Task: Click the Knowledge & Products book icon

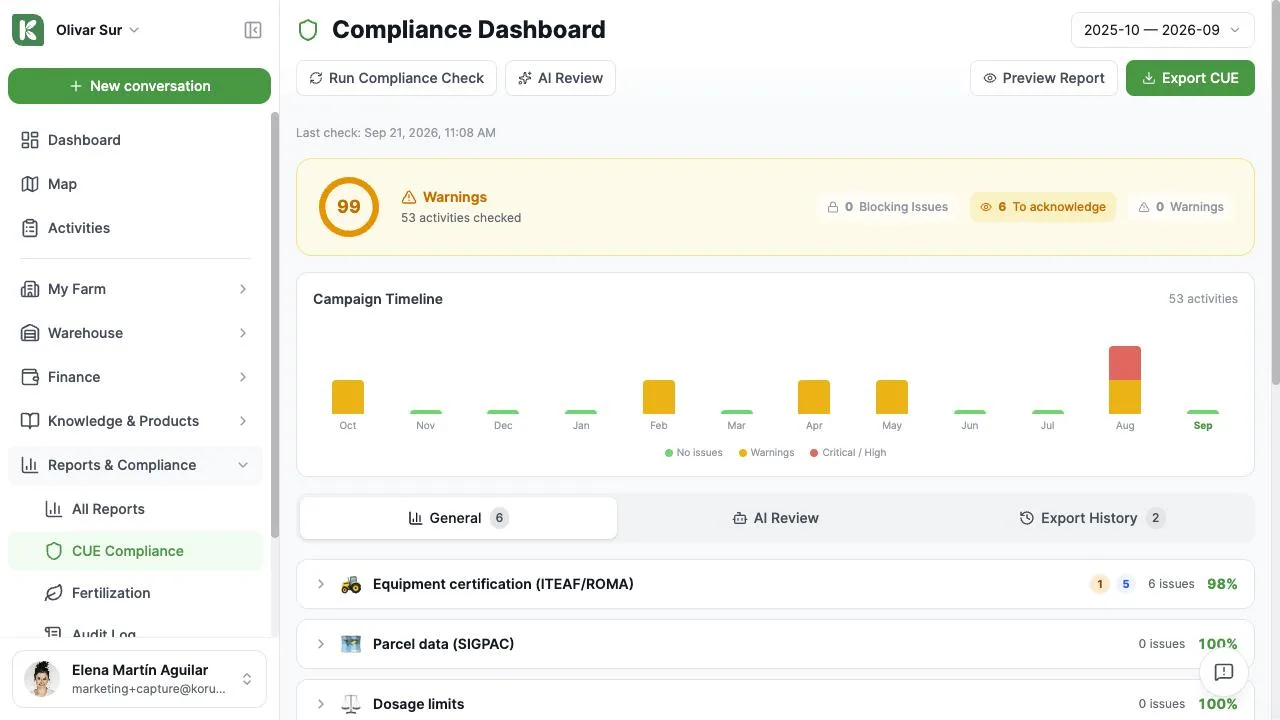Action: pos(30,421)
